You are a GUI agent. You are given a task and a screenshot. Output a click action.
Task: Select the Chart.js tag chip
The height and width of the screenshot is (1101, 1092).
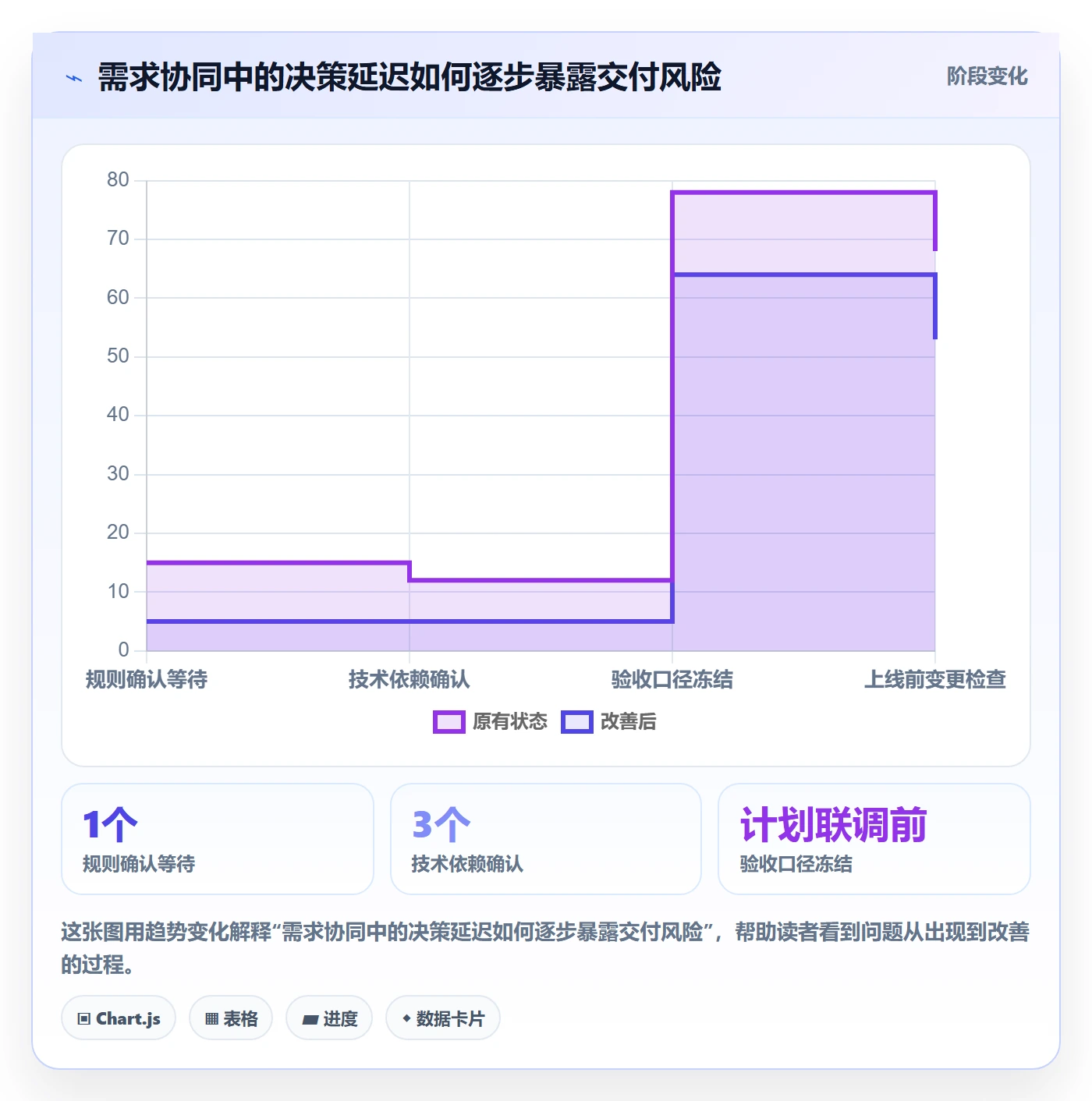(x=119, y=1018)
